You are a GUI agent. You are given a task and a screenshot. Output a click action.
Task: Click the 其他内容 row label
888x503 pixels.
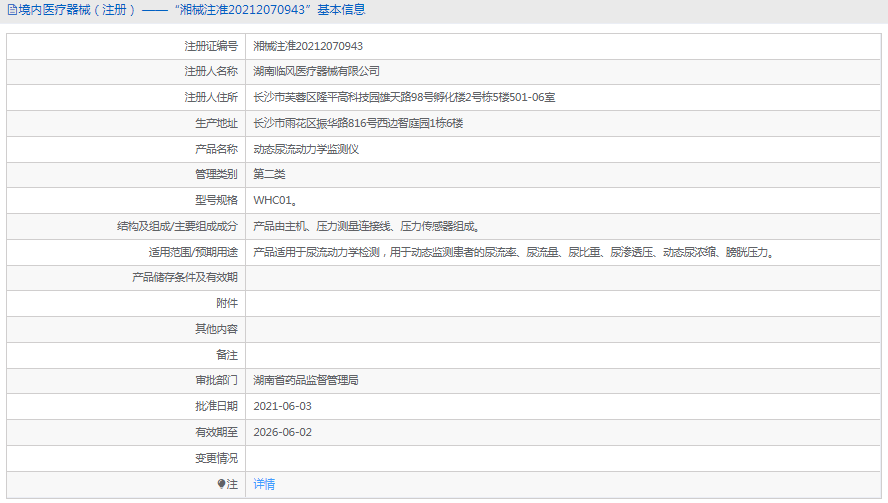pyautogui.click(x=216, y=329)
